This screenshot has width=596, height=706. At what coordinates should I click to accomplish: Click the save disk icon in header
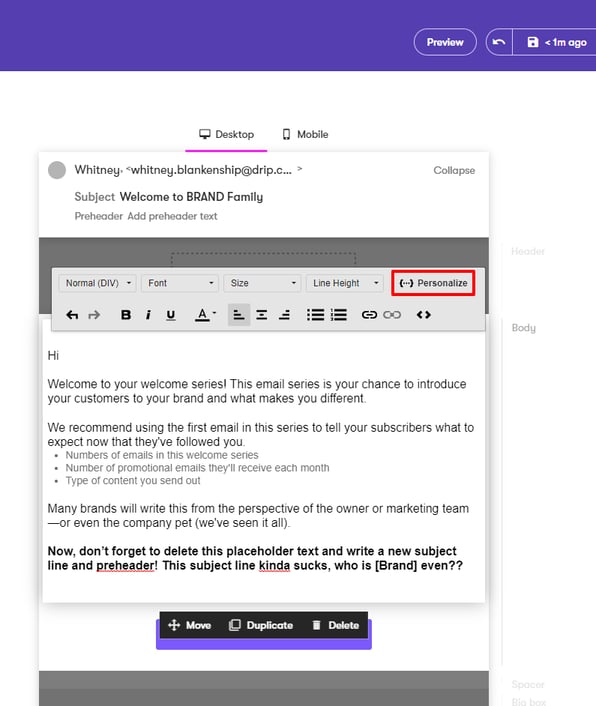533,42
